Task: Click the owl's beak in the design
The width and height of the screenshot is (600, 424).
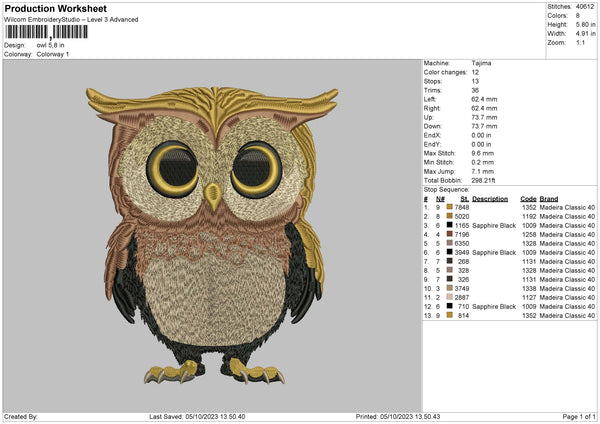Action: click(213, 192)
